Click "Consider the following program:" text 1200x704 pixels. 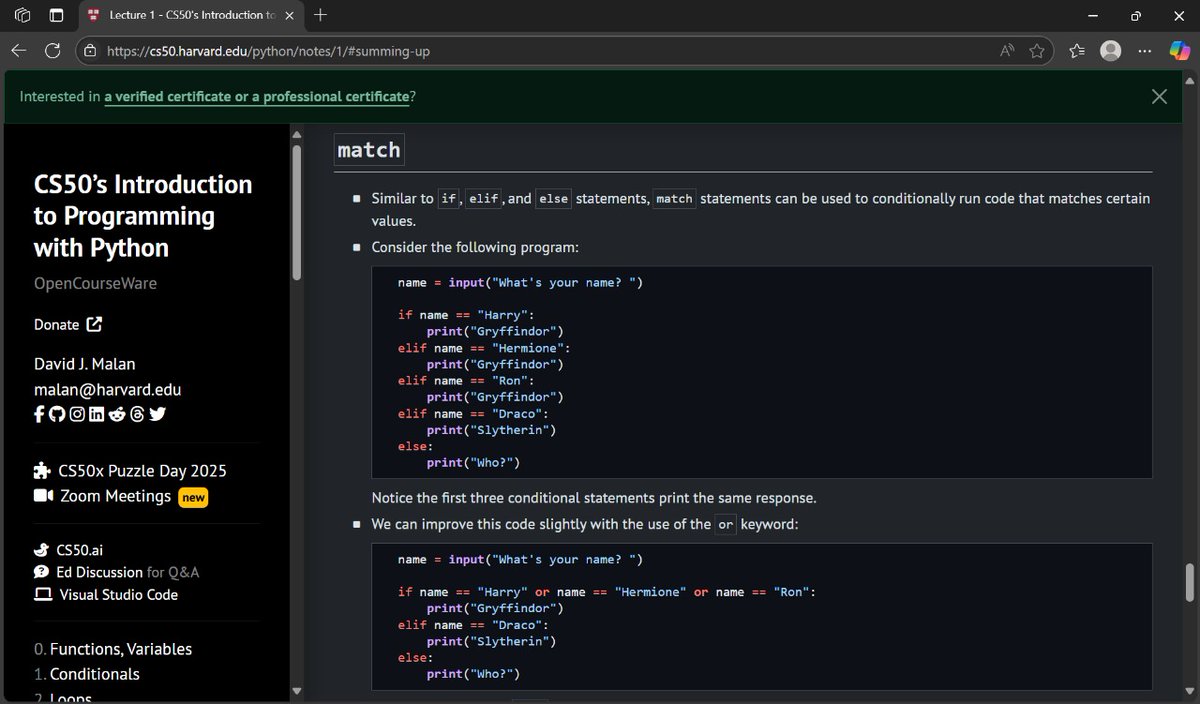click(x=475, y=247)
